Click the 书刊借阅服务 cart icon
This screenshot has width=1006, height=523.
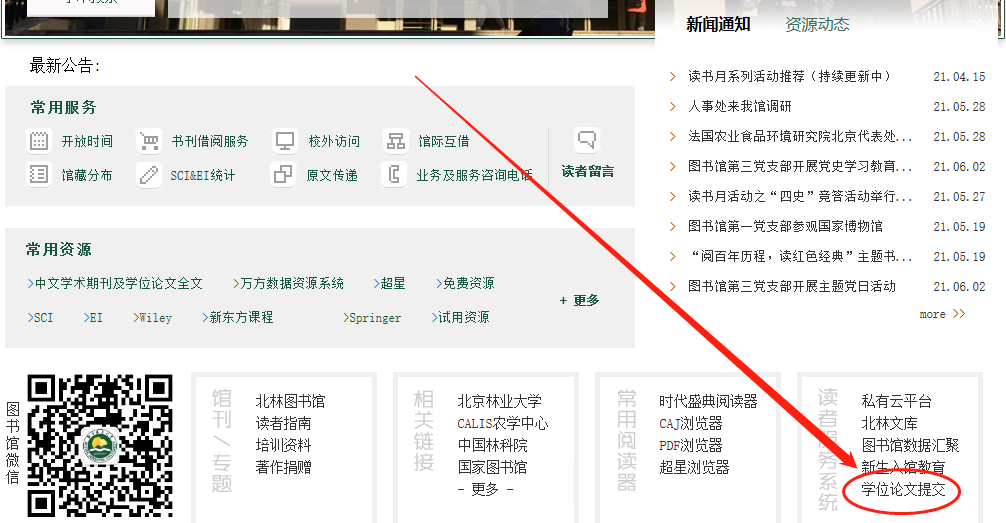(x=149, y=141)
